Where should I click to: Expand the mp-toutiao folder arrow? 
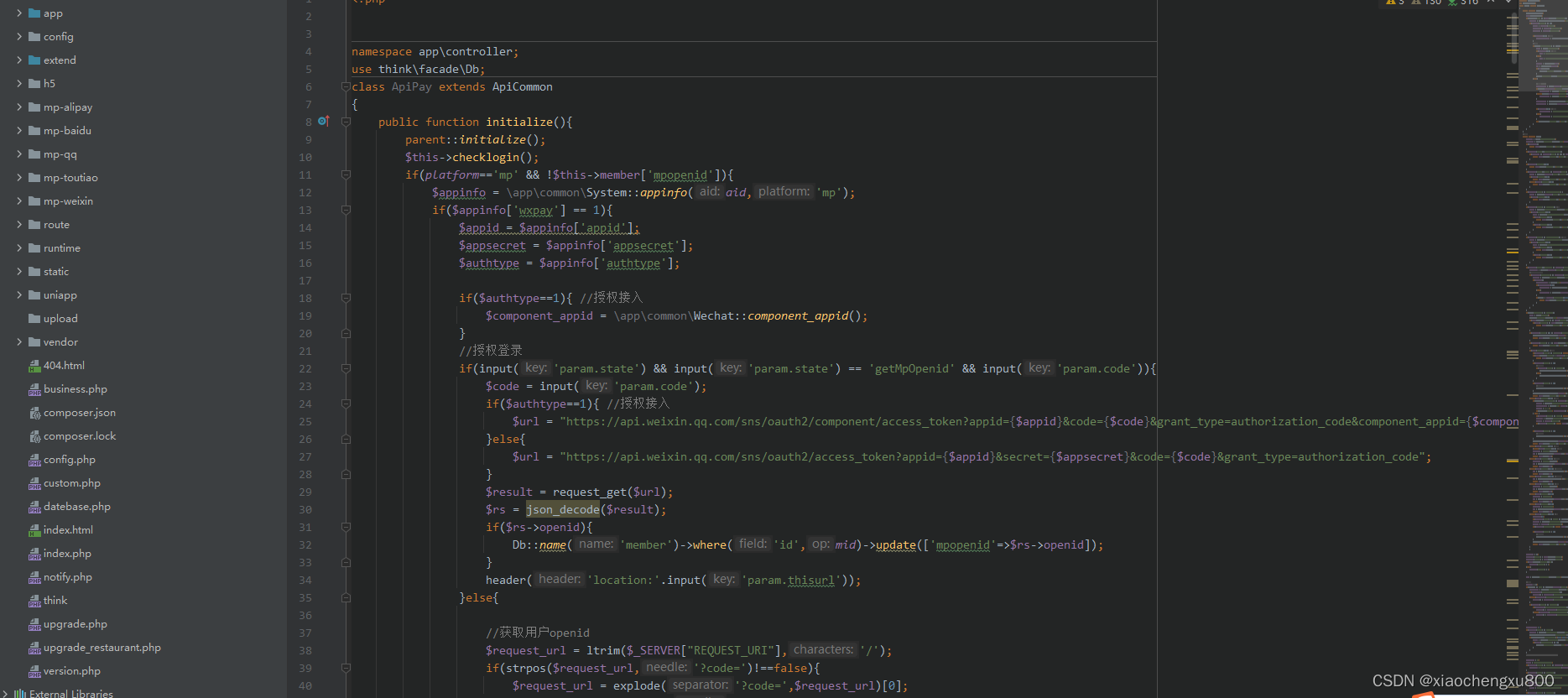tap(19, 178)
